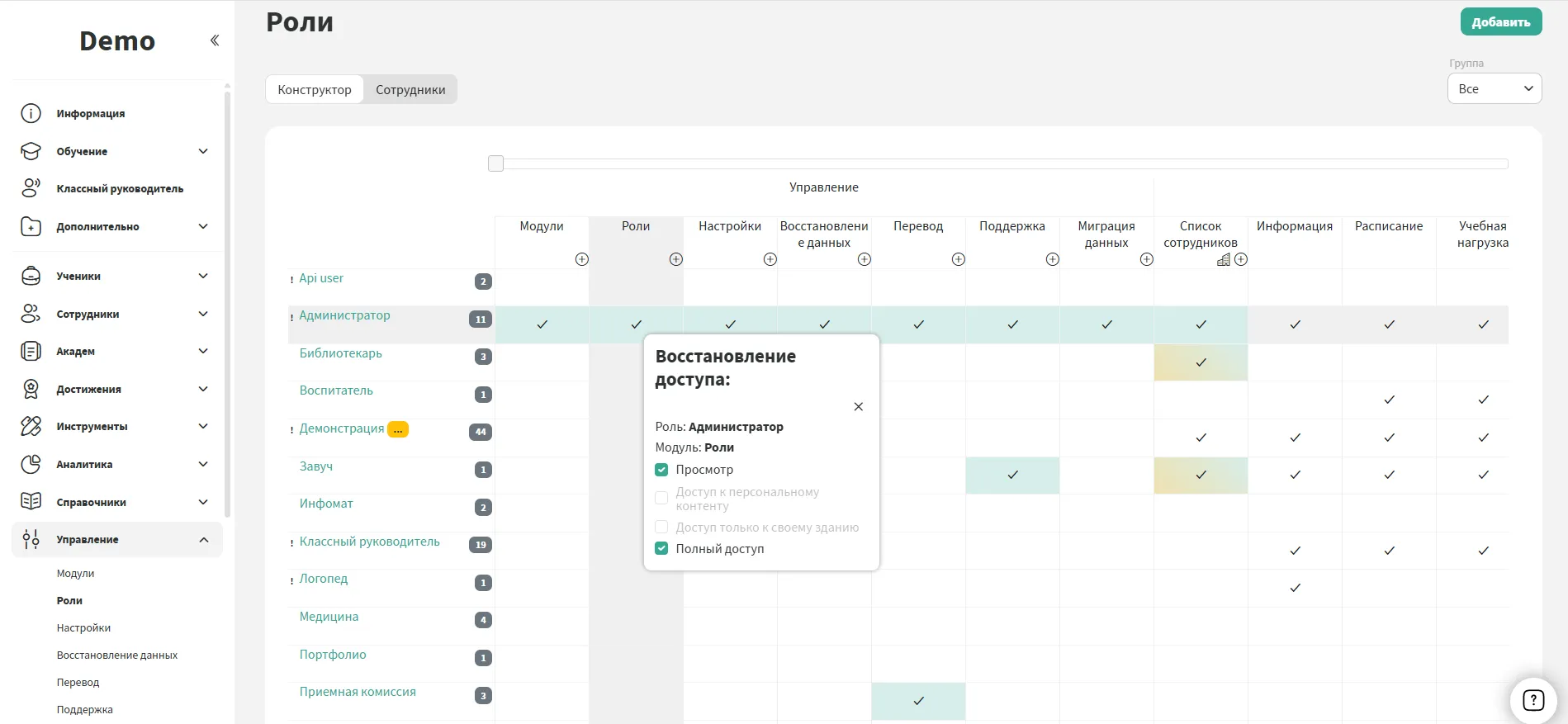This screenshot has width=1568, height=724.
Task: Click the plus icon under Поддержка column
Action: click(1053, 259)
